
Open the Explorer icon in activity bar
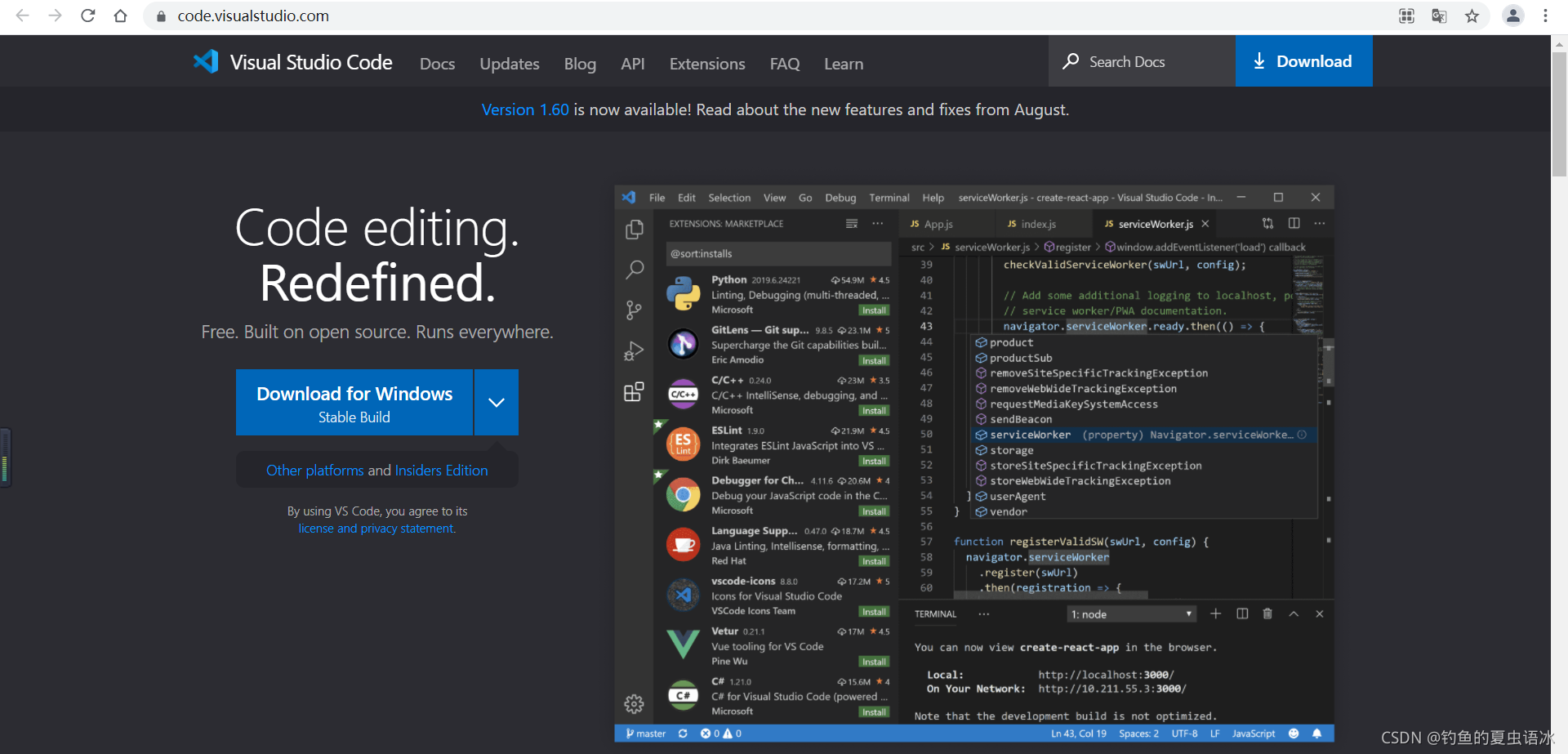click(x=635, y=230)
